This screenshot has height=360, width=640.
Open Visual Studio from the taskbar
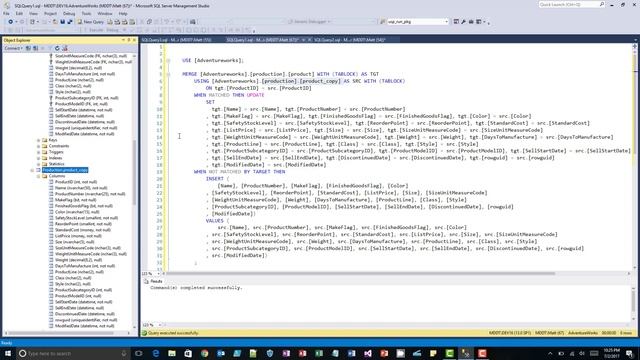368,353
